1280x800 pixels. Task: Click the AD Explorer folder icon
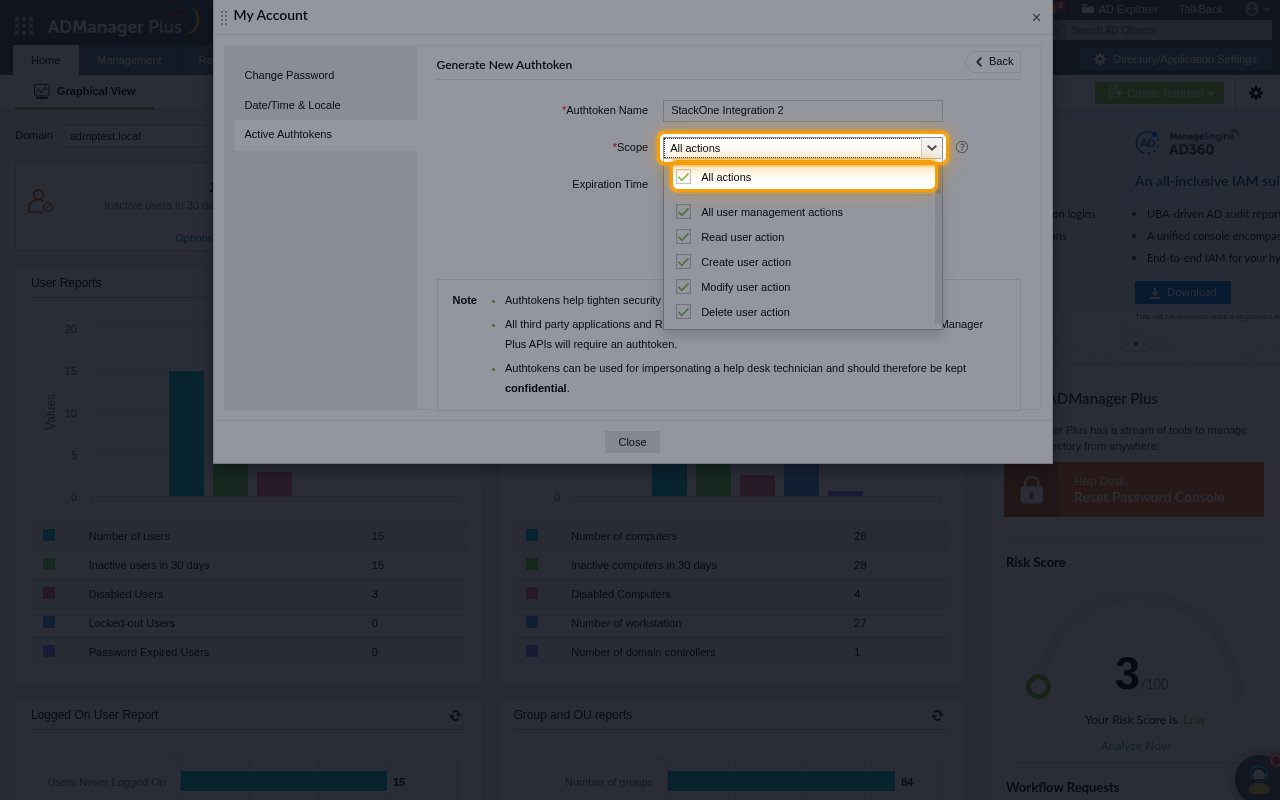1088,9
